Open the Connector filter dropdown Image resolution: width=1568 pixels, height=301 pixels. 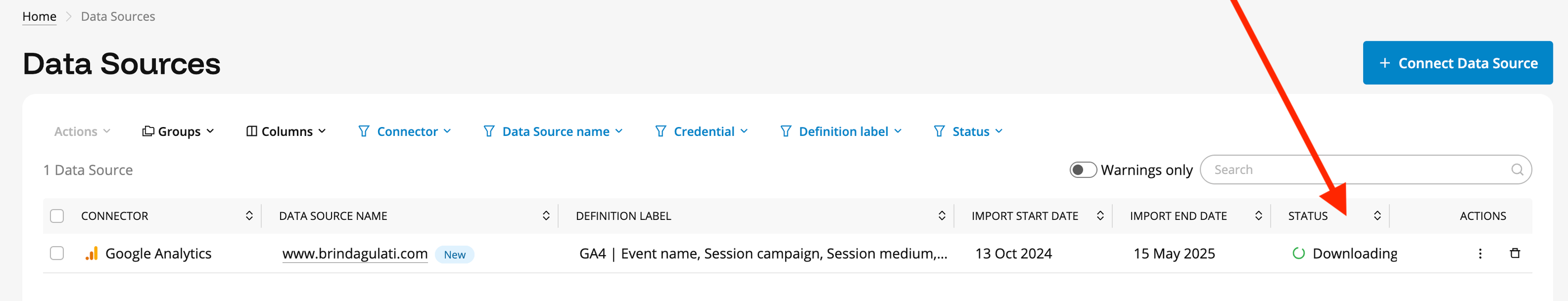405,131
